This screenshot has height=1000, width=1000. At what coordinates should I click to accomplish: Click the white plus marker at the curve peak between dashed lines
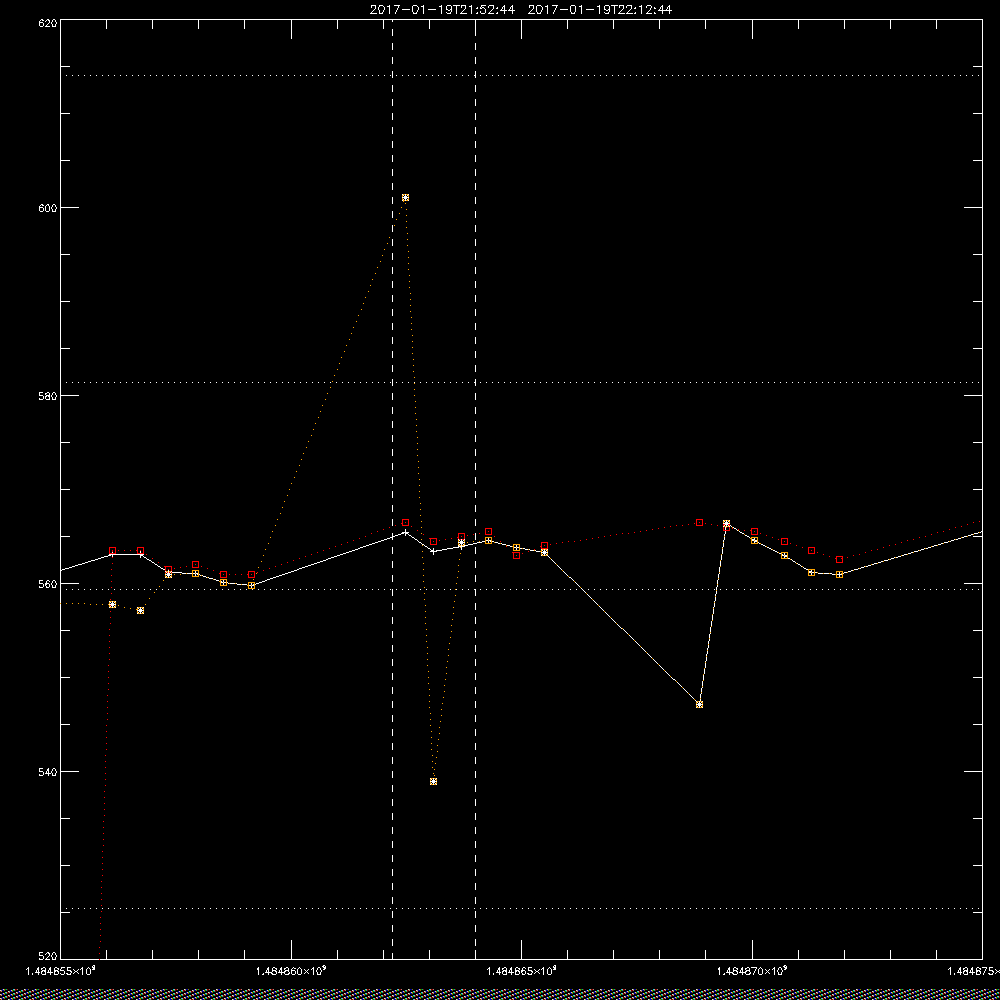[x=406, y=532]
